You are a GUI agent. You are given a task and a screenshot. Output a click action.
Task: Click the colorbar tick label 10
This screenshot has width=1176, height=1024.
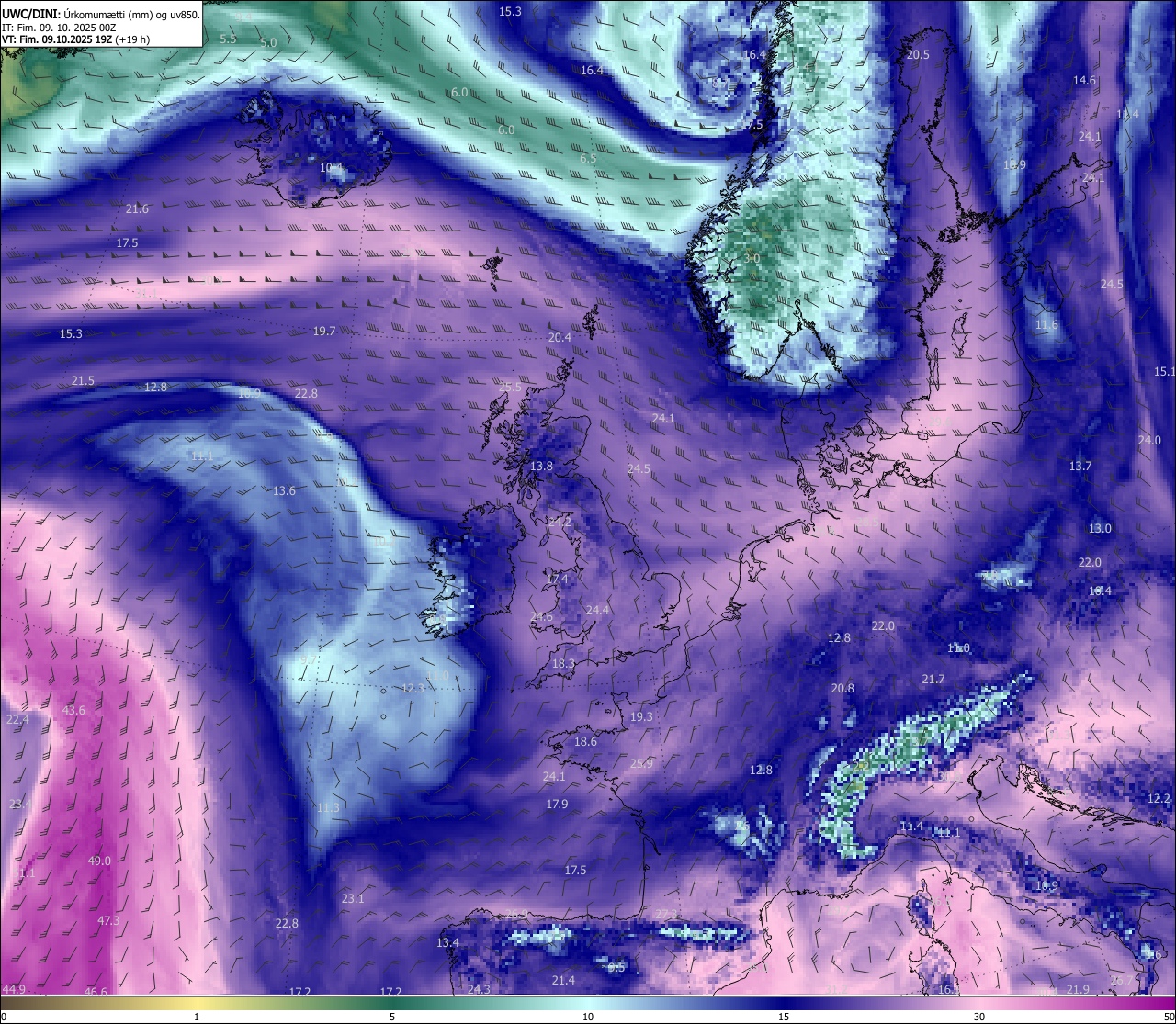pos(588,1017)
